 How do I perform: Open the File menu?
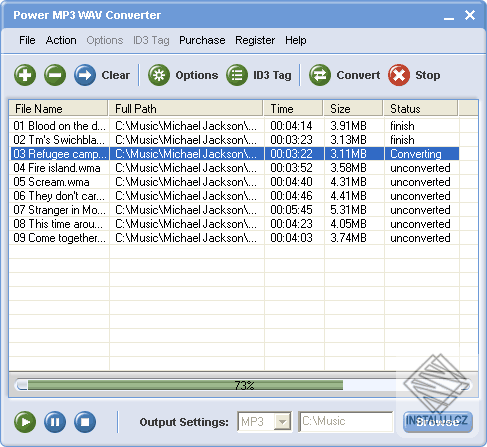coord(27,40)
